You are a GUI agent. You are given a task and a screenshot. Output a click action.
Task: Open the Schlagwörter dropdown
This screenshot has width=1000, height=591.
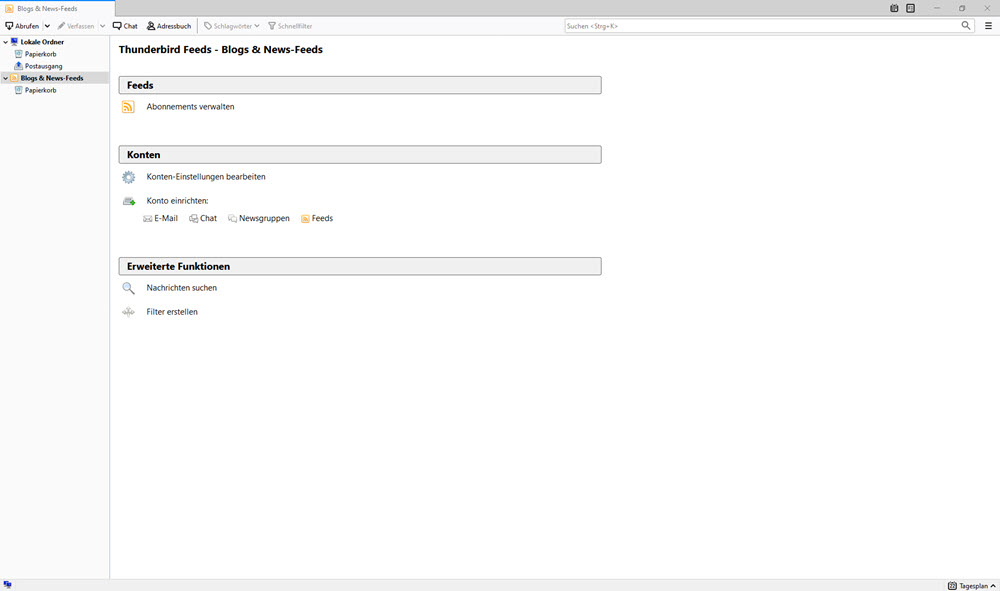point(232,26)
